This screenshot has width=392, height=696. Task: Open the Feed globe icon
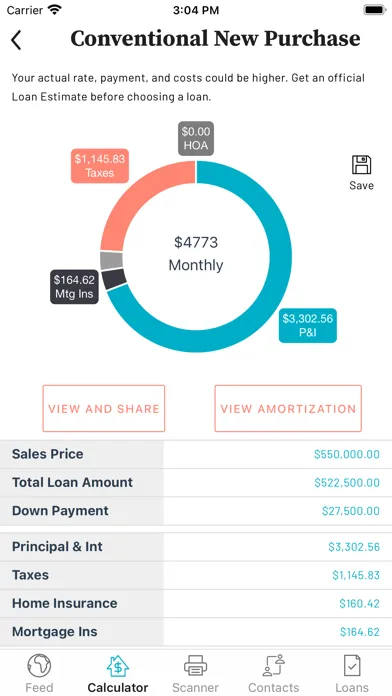[x=39, y=666]
